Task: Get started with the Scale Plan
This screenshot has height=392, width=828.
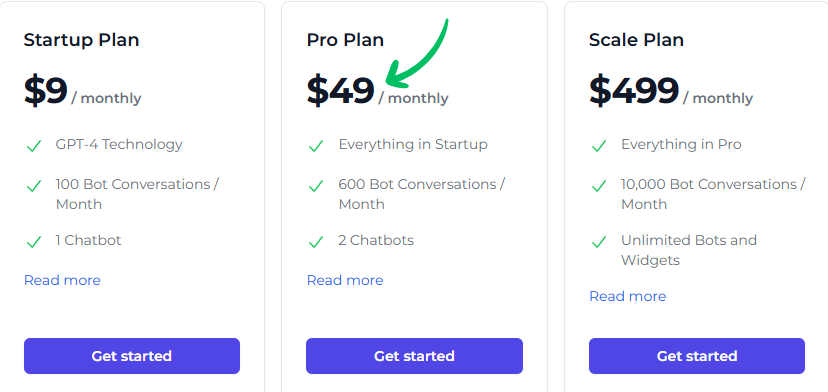Action: [697, 356]
